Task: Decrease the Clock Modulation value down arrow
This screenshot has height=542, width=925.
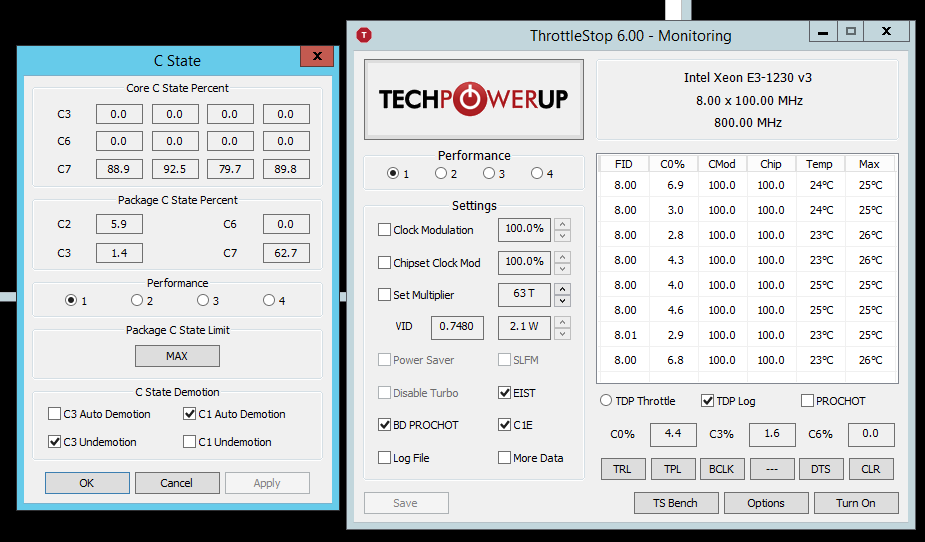Action: [x=563, y=235]
